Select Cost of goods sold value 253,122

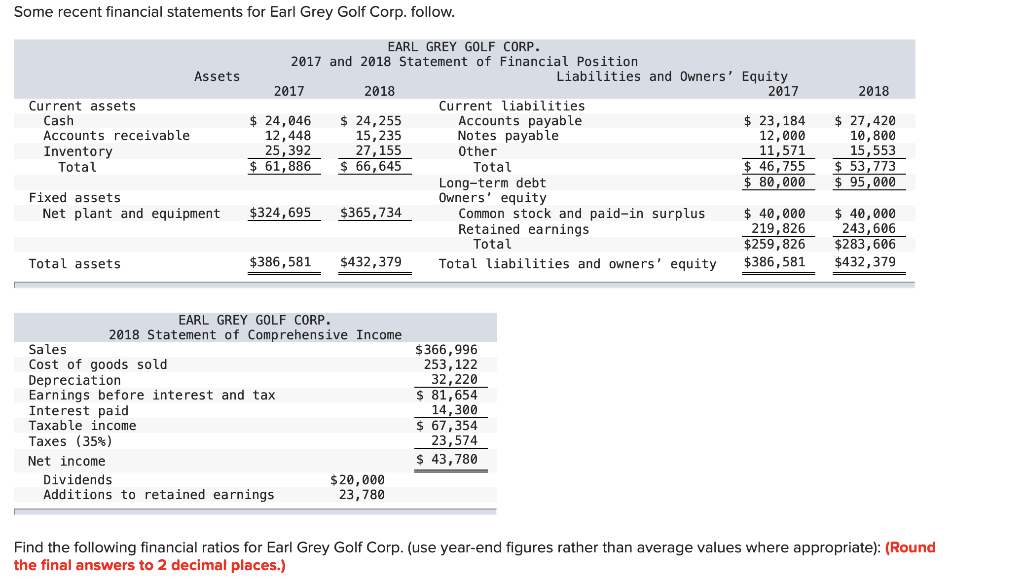[451, 365]
